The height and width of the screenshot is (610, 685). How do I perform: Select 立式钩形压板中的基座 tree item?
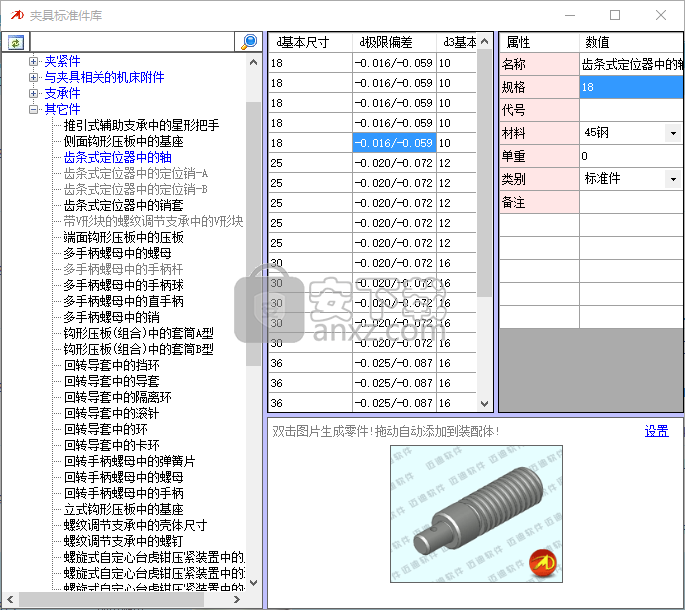(123, 509)
